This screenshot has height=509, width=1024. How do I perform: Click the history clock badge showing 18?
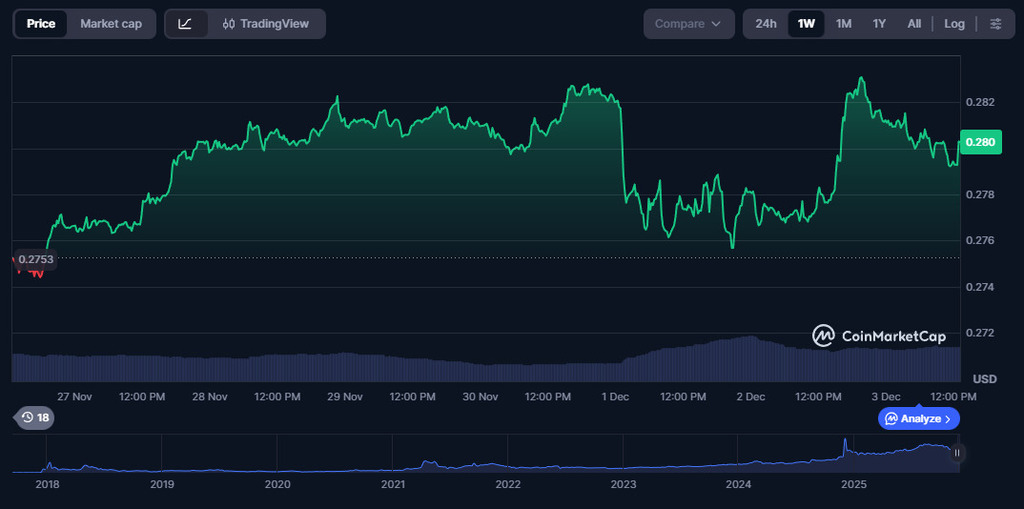[x=34, y=418]
